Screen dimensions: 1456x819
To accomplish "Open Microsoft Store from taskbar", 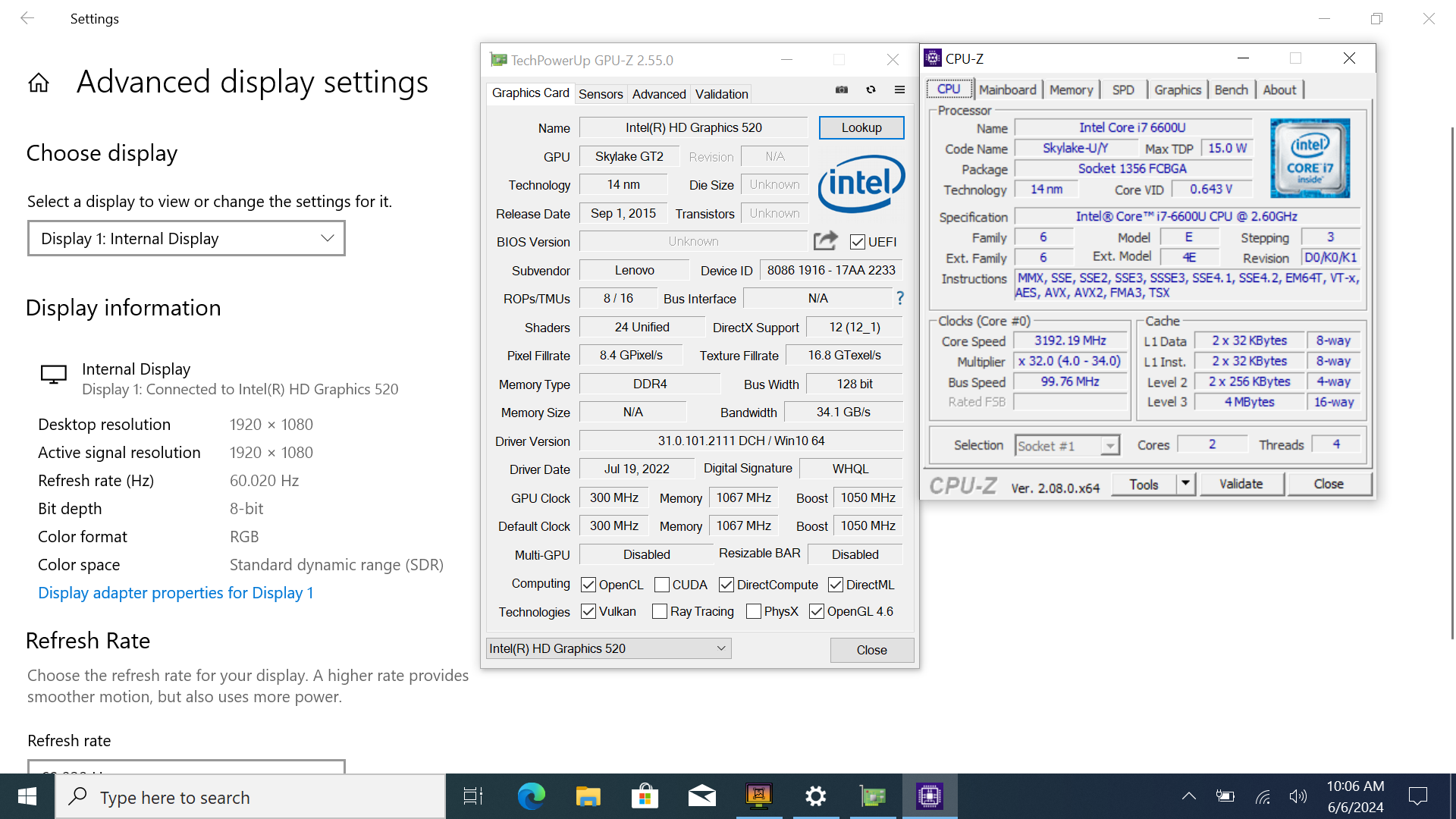I will 645,796.
